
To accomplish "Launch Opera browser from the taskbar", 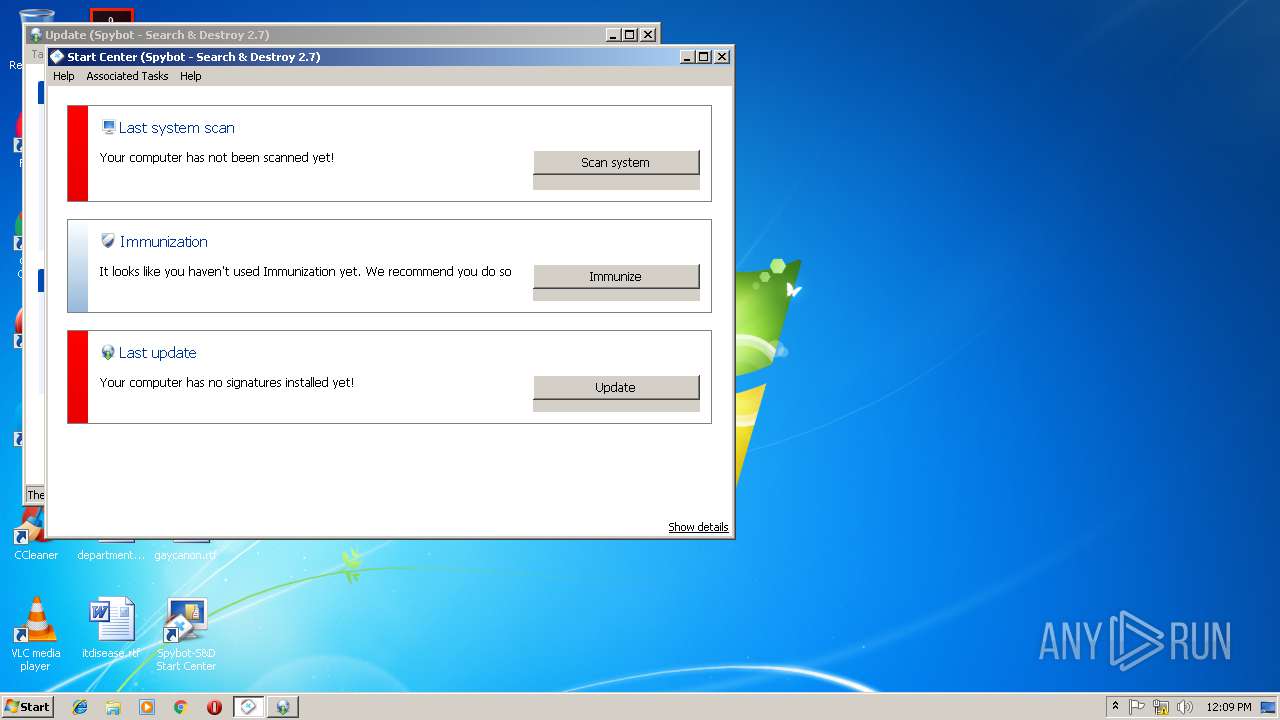I will pyautogui.click(x=214, y=707).
